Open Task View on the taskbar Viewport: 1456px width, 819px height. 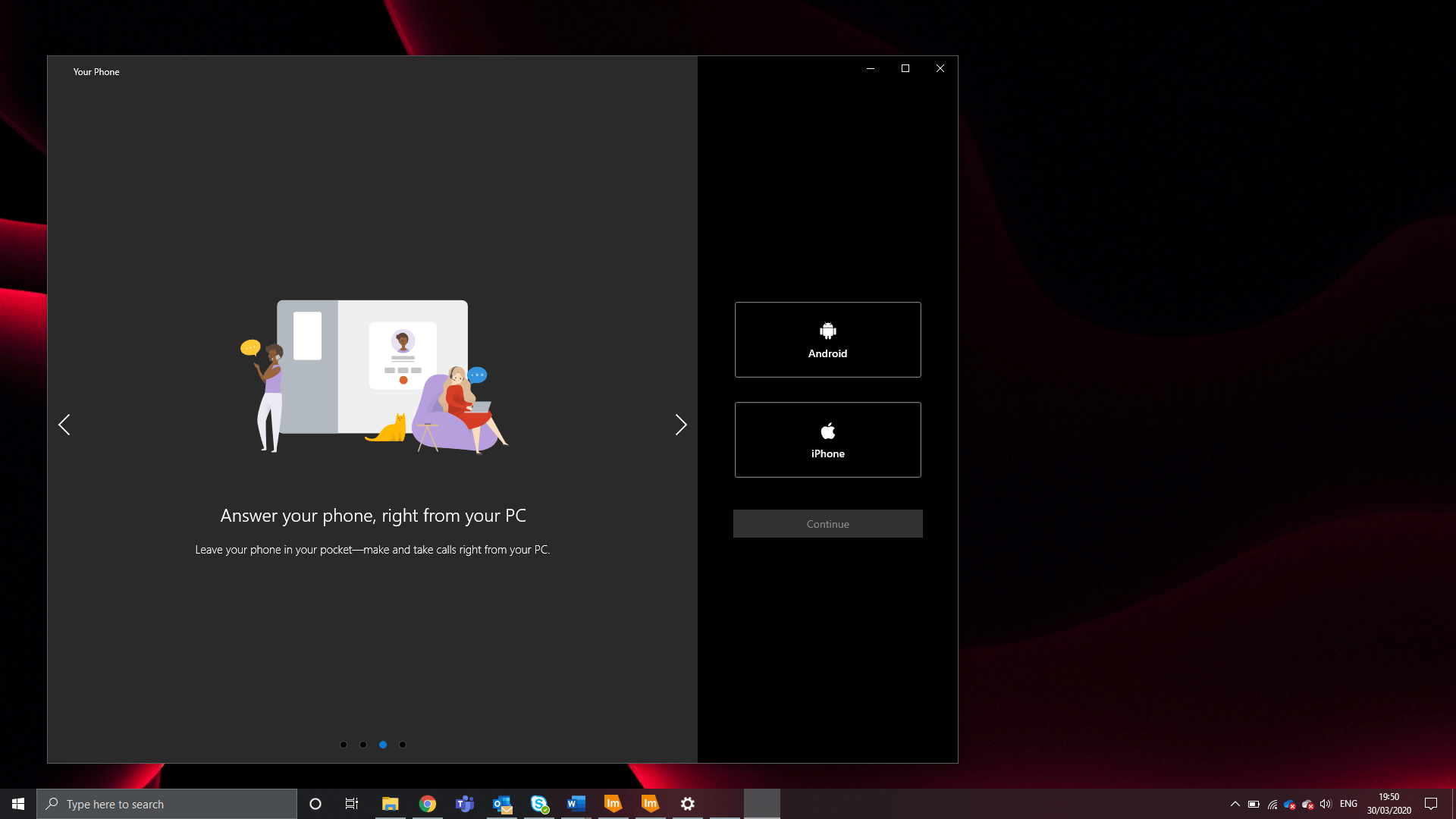(x=352, y=804)
